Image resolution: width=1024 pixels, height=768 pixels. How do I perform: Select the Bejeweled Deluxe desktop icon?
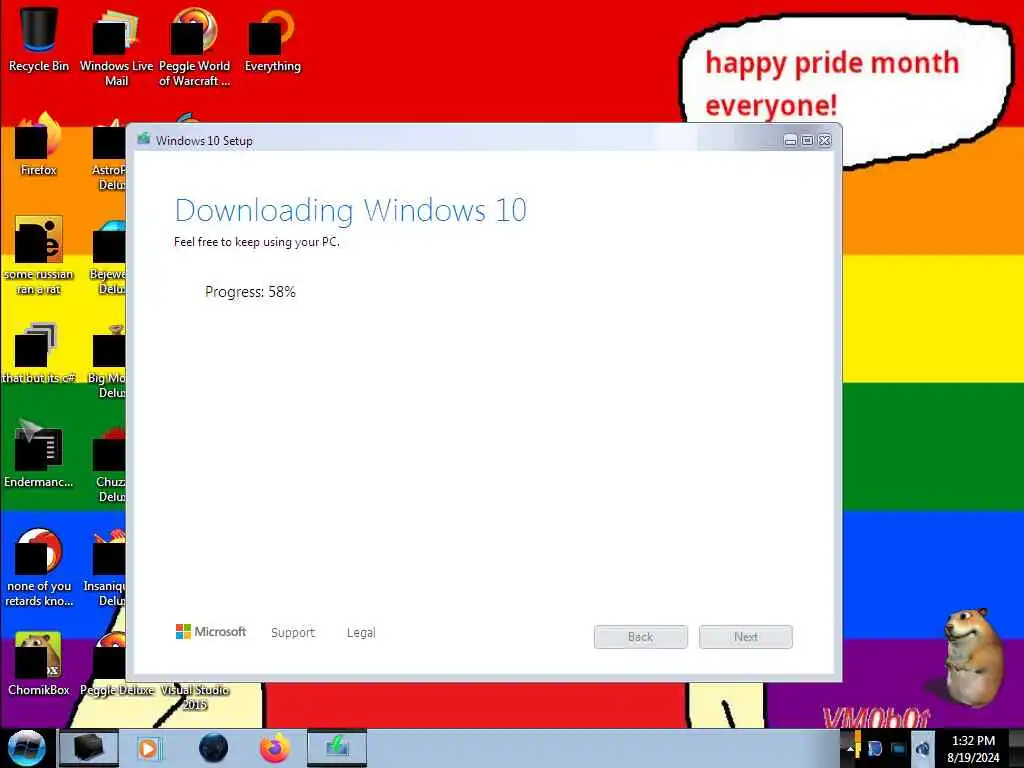[108, 258]
